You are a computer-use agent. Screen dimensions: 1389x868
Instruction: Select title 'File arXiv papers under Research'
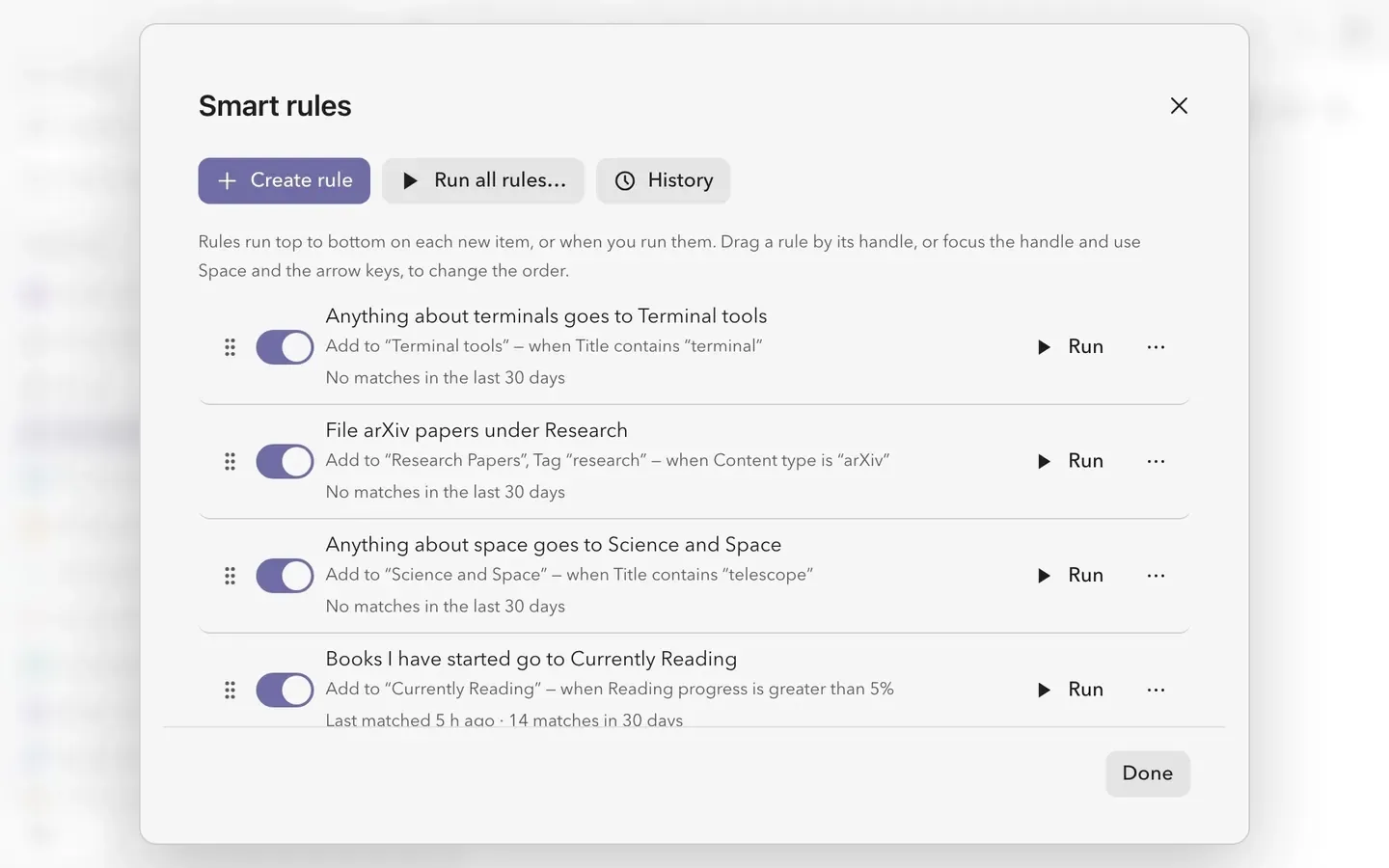click(477, 430)
